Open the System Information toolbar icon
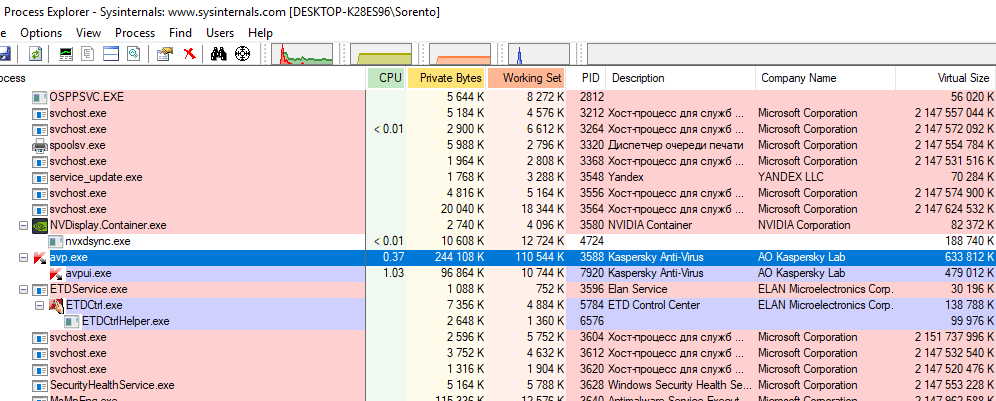This screenshot has height=401, width=996. 65,54
